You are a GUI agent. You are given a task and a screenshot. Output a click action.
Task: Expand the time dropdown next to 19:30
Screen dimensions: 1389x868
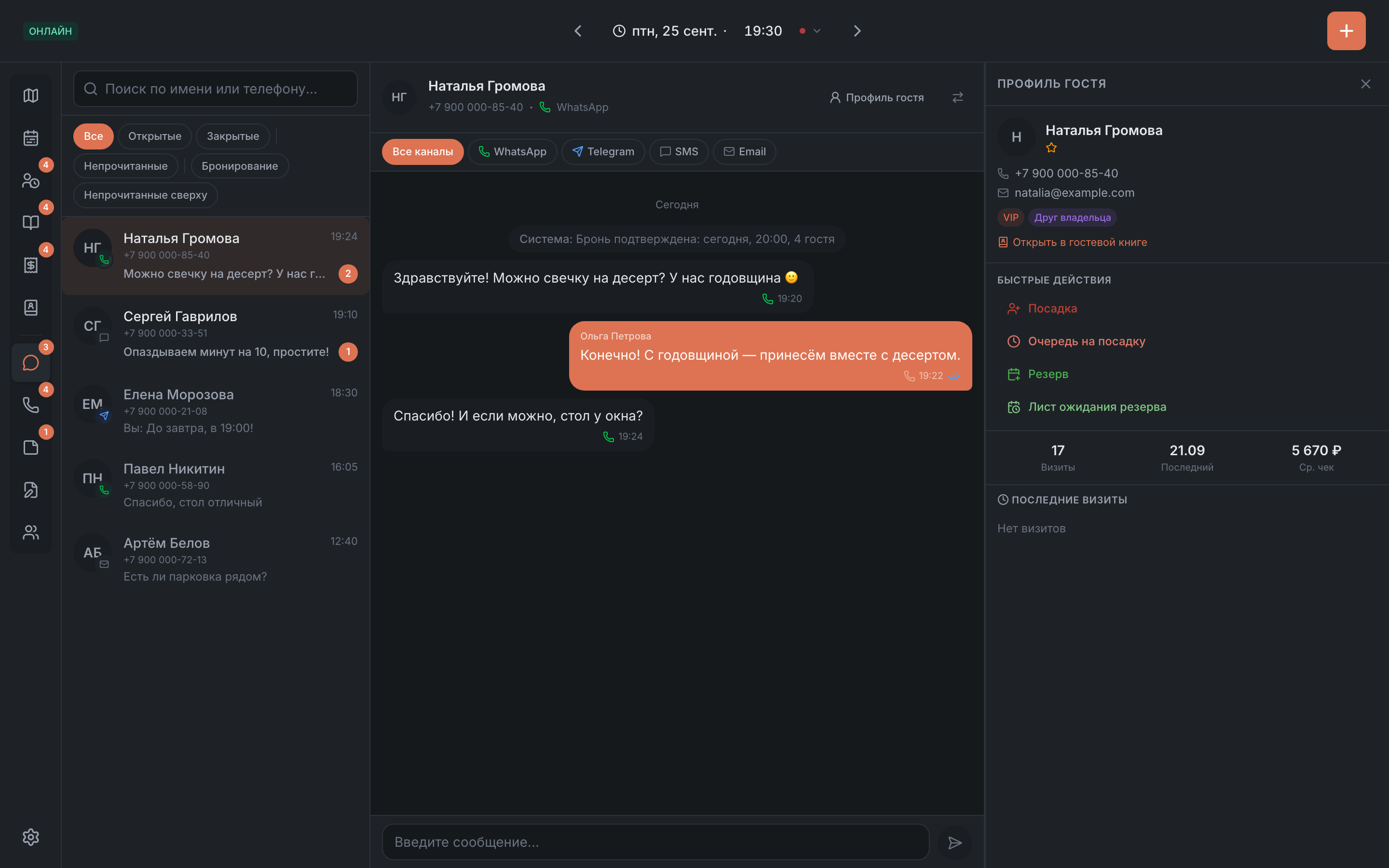coord(817,31)
